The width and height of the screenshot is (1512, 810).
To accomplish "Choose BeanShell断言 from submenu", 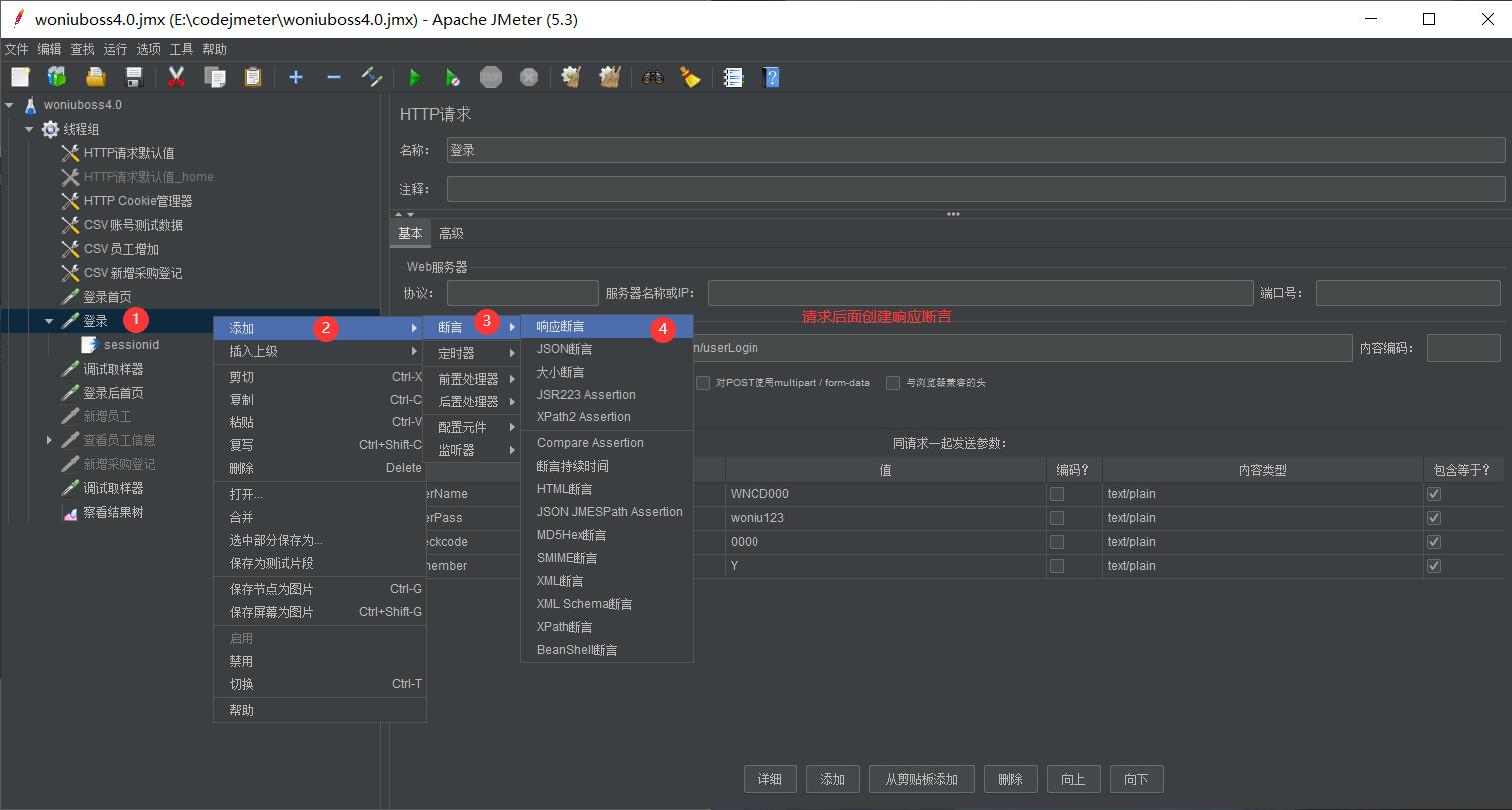I will (x=607, y=650).
